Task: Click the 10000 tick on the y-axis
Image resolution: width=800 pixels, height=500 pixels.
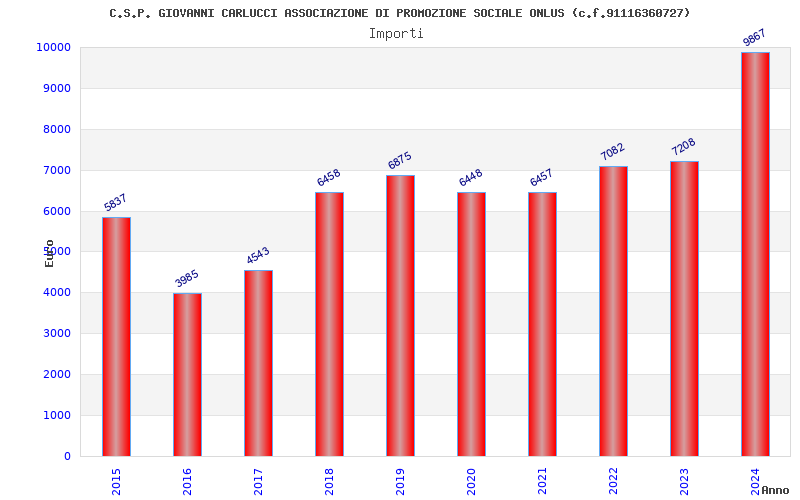Action: pos(52,47)
